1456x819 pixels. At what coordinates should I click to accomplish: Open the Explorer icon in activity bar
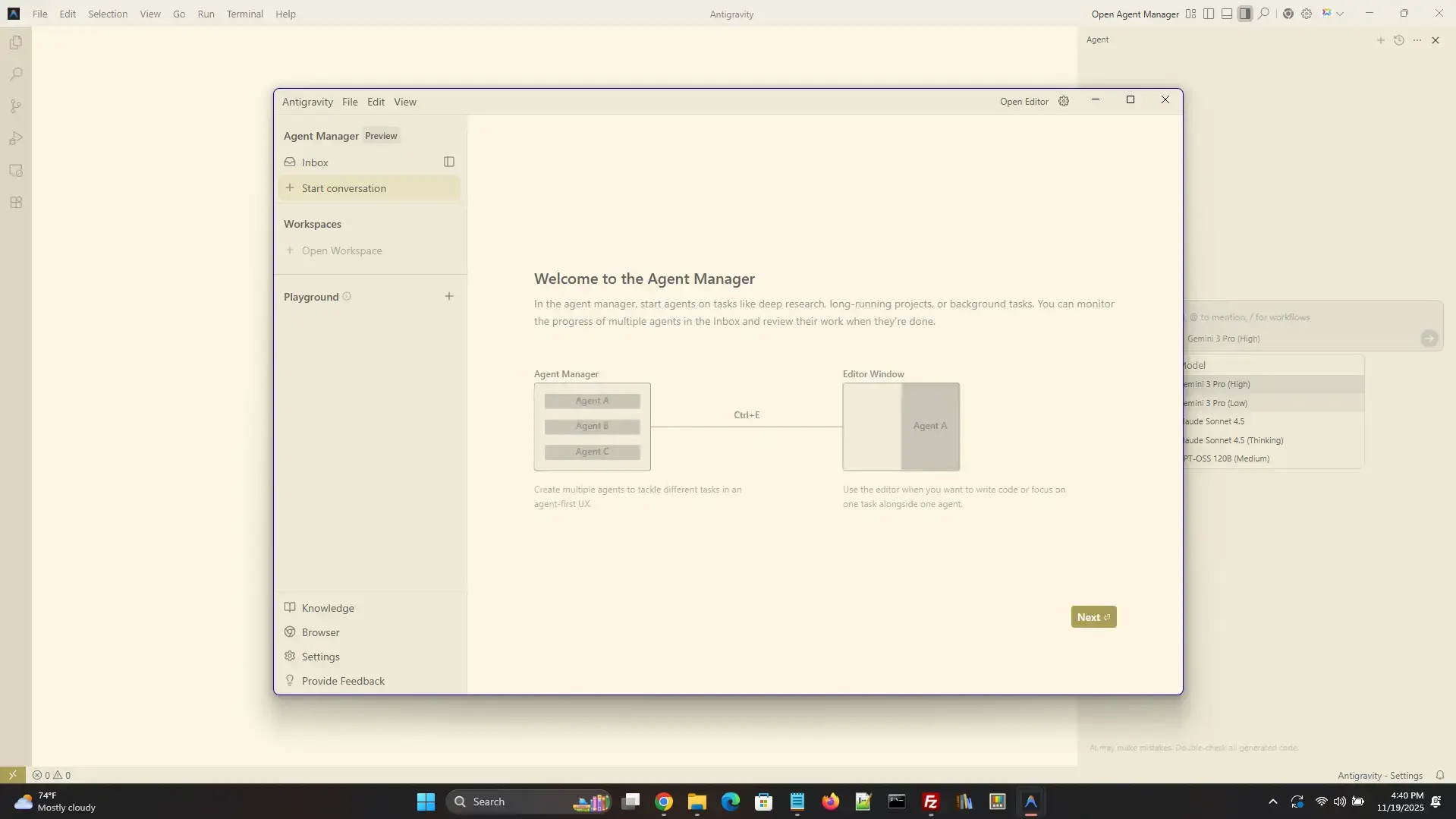[x=16, y=43]
